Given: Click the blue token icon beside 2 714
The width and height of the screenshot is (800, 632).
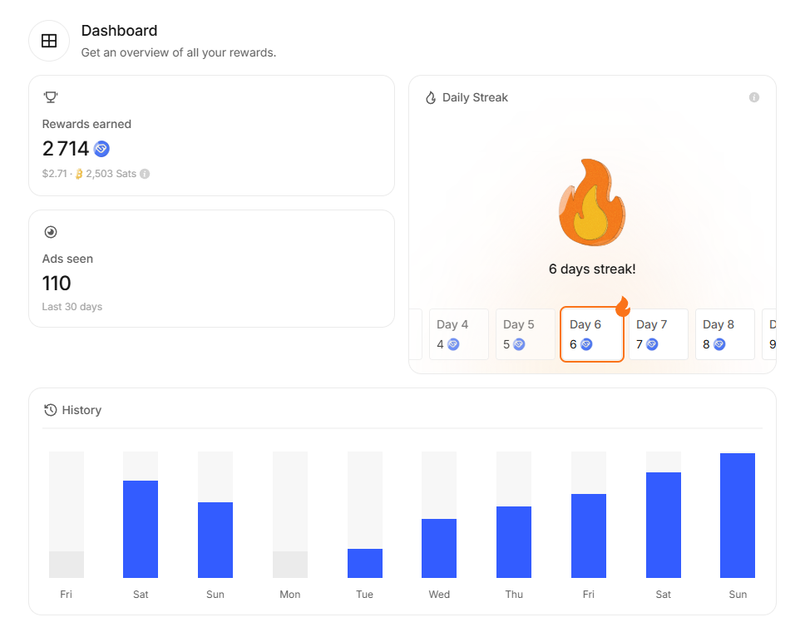Looking at the screenshot, I should pos(101,149).
